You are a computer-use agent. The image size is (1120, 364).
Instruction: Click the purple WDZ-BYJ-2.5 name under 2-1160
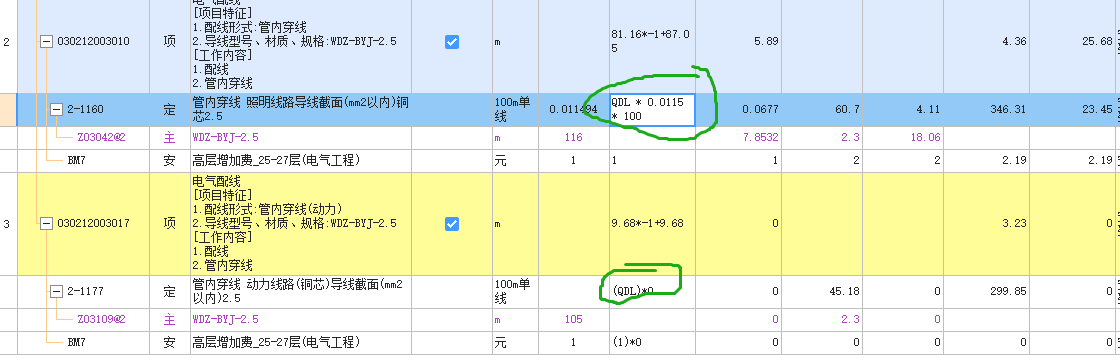[x=226, y=137]
